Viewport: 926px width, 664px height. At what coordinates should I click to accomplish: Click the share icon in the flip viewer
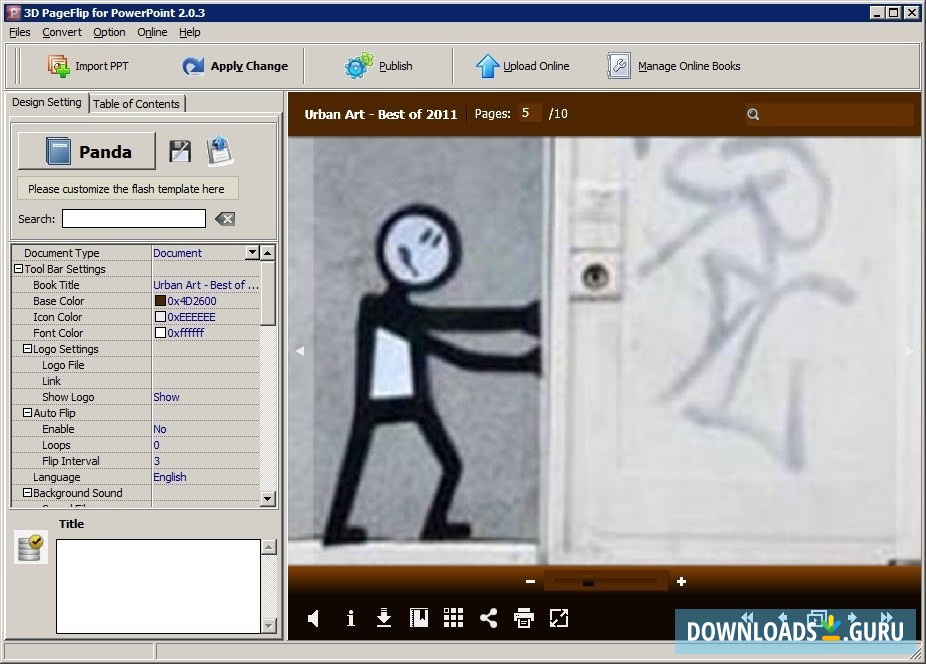[489, 618]
